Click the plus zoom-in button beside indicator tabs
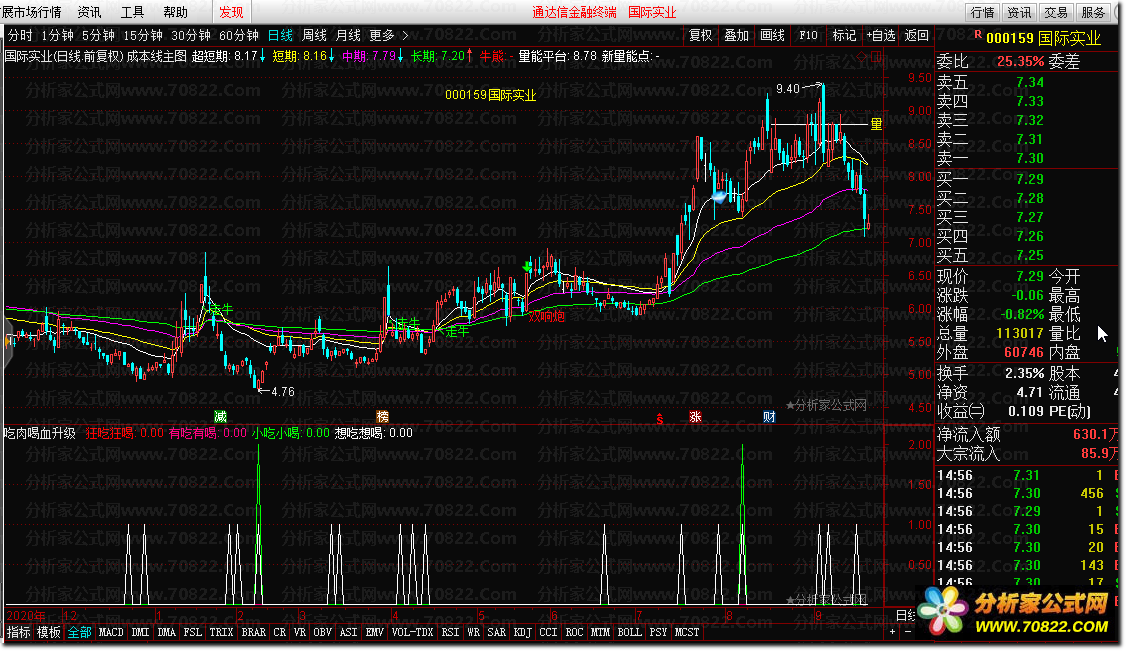The width and height of the screenshot is (1127, 651). click(x=893, y=632)
